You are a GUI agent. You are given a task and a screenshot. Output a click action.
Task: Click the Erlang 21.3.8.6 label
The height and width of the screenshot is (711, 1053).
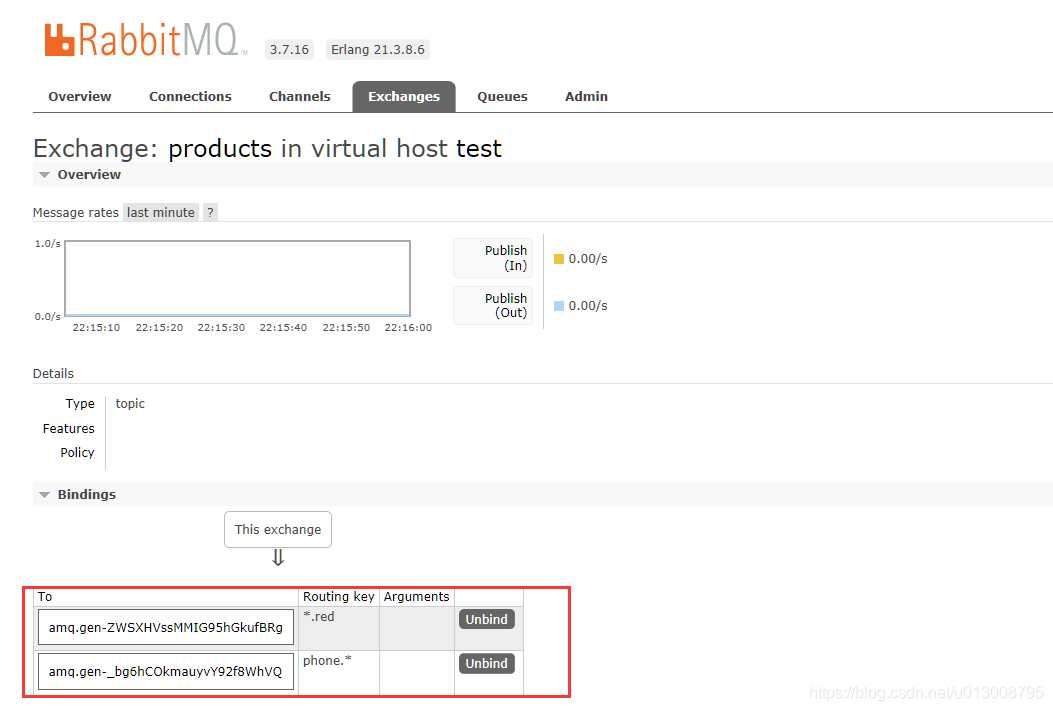tap(377, 50)
